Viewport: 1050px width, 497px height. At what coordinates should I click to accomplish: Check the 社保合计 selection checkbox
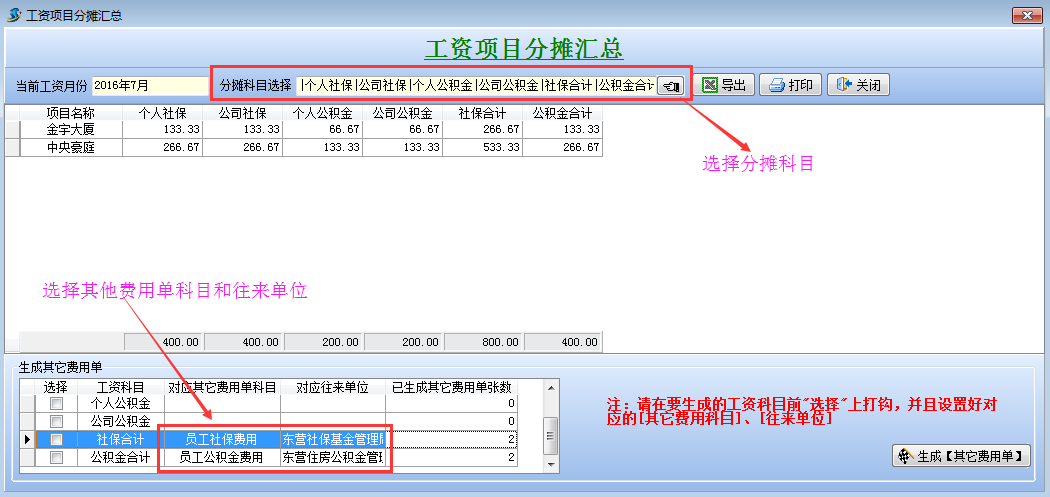[56, 439]
